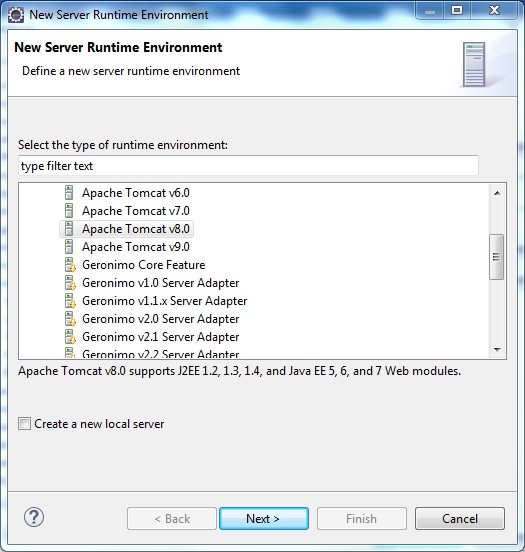Click the runtime list scrollbar thumb
The width and height of the screenshot is (525, 552).
pyautogui.click(x=496, y=257)
